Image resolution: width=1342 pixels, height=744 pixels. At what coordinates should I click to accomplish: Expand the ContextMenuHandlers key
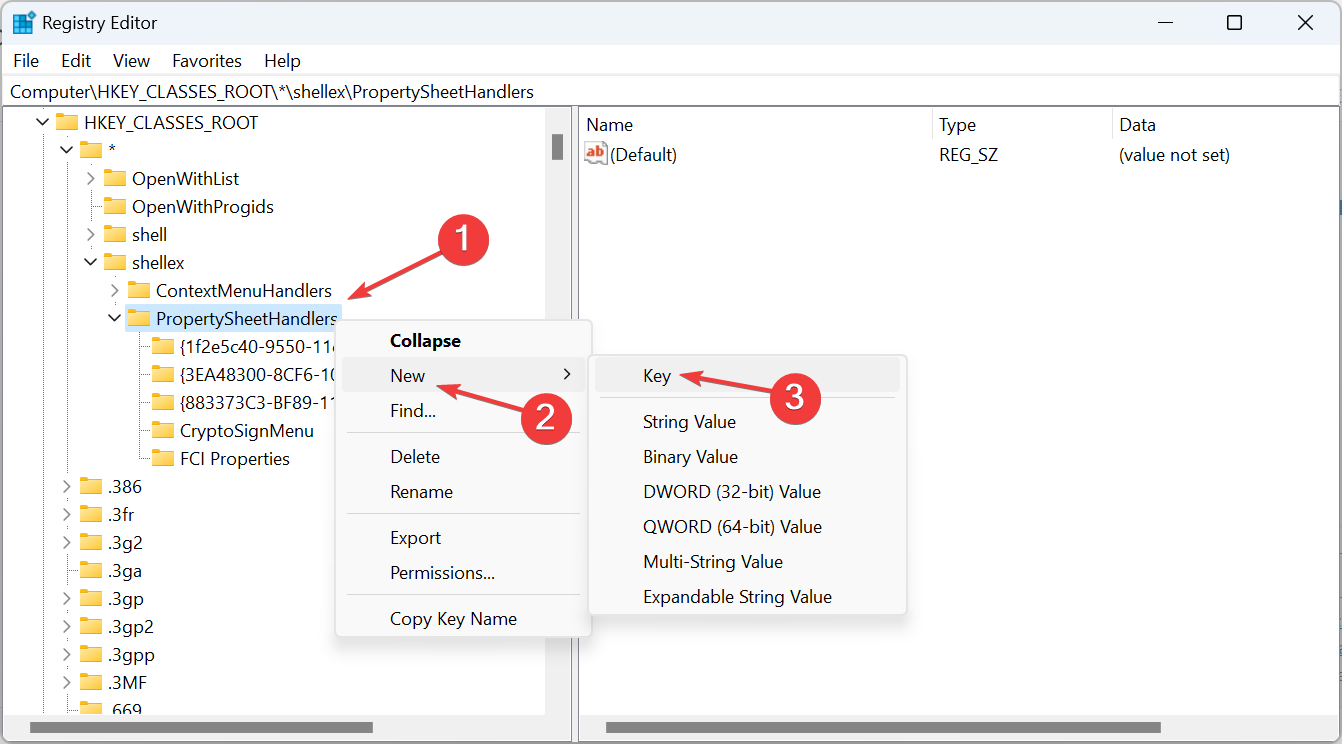(x=114, y=290)
